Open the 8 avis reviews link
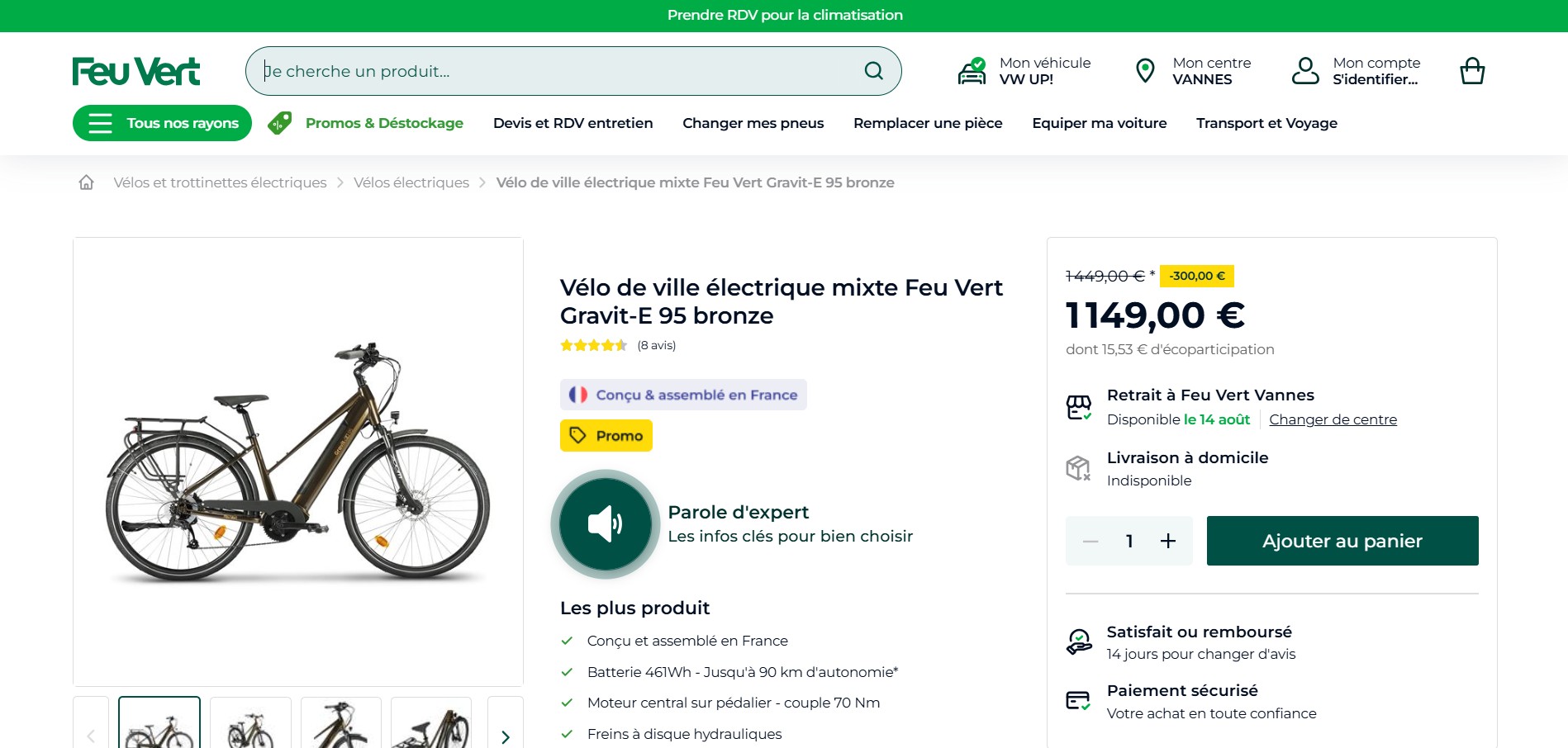Image resolution: width=1568 pixels, height=748 pixels. coord(657,345)
